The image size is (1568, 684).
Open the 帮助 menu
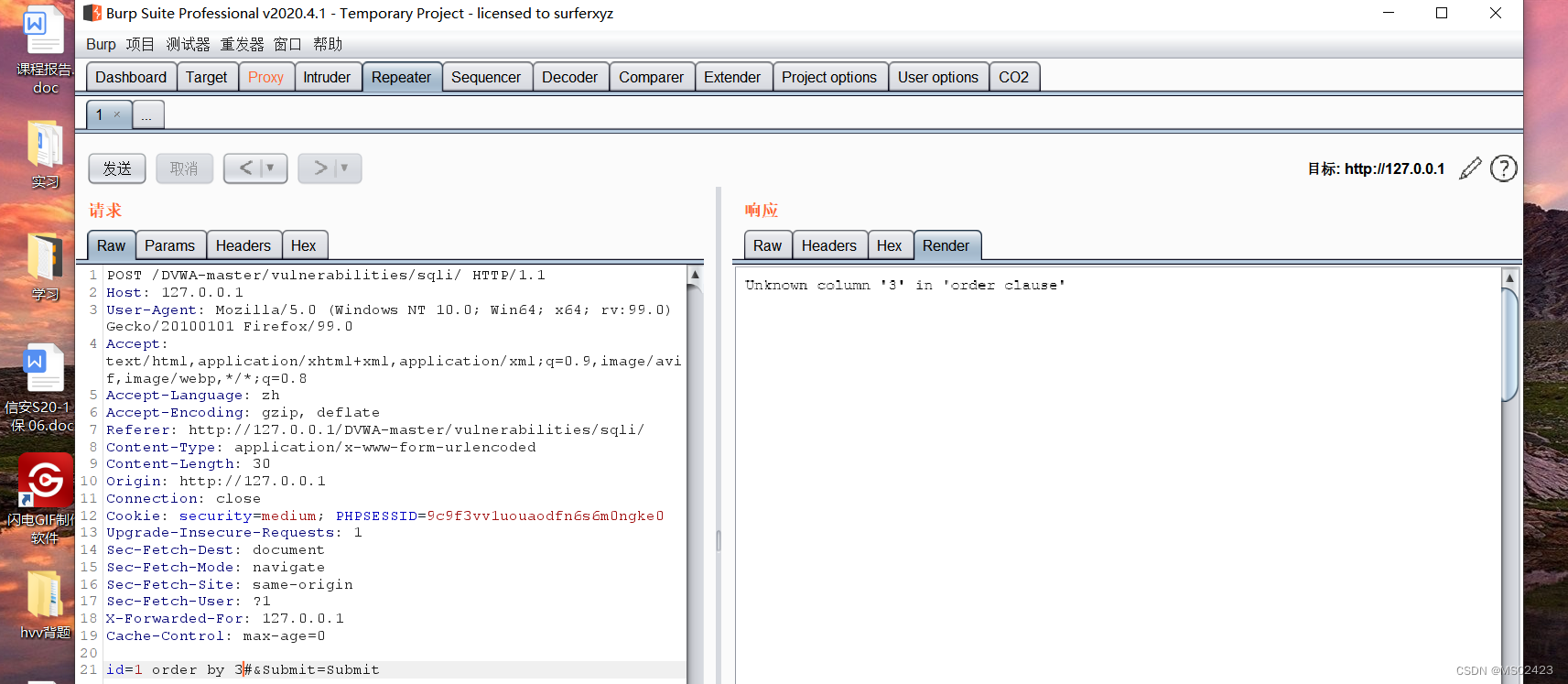pos(328,44)
